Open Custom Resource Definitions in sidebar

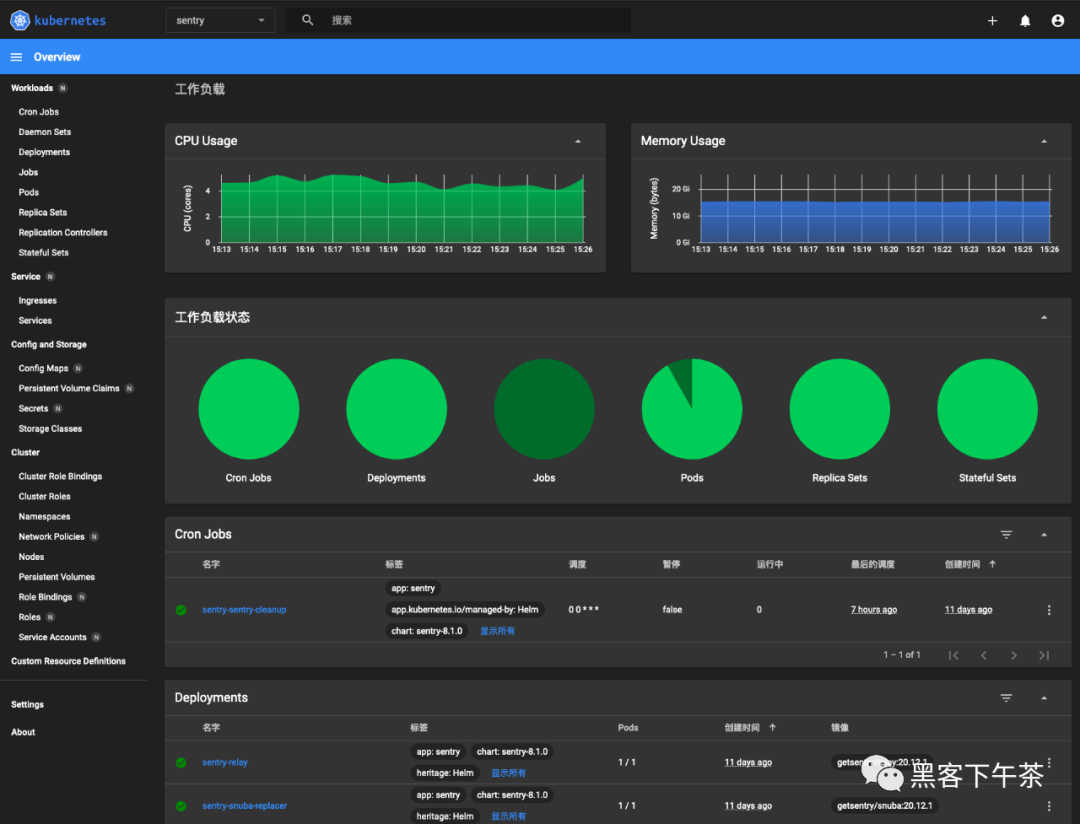(68, 661)
